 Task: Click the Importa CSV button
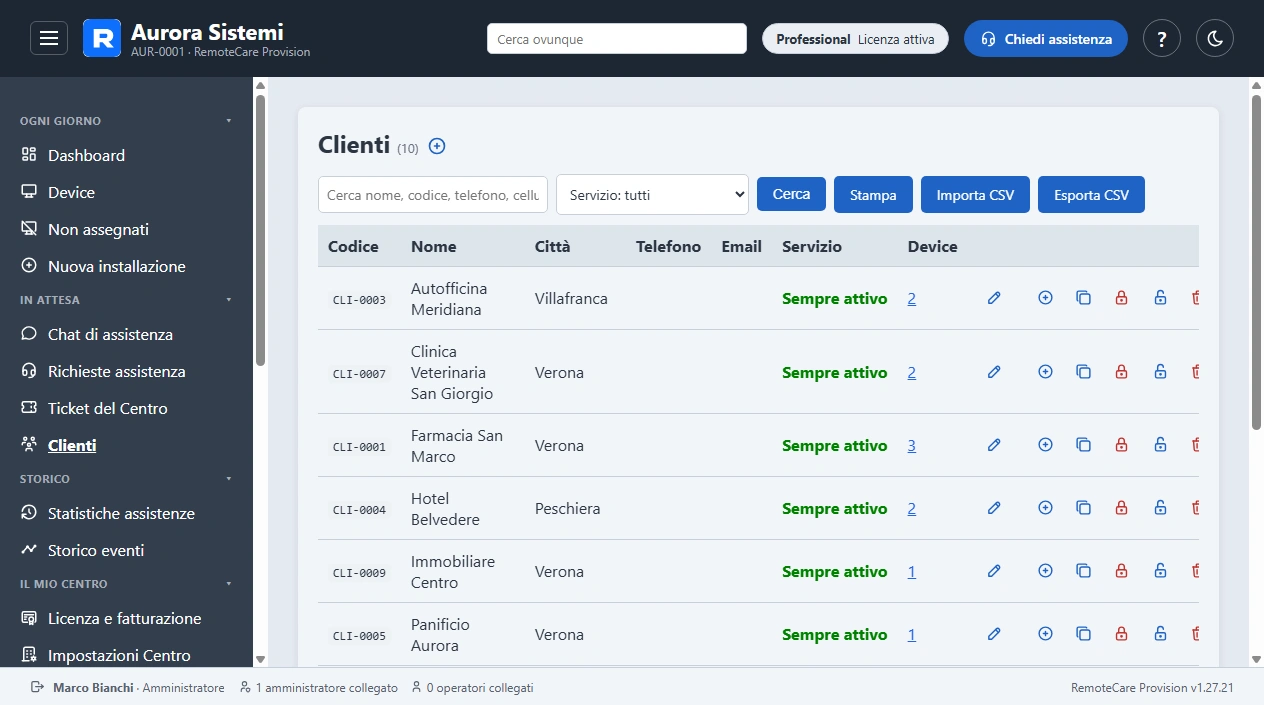[975, 195]
